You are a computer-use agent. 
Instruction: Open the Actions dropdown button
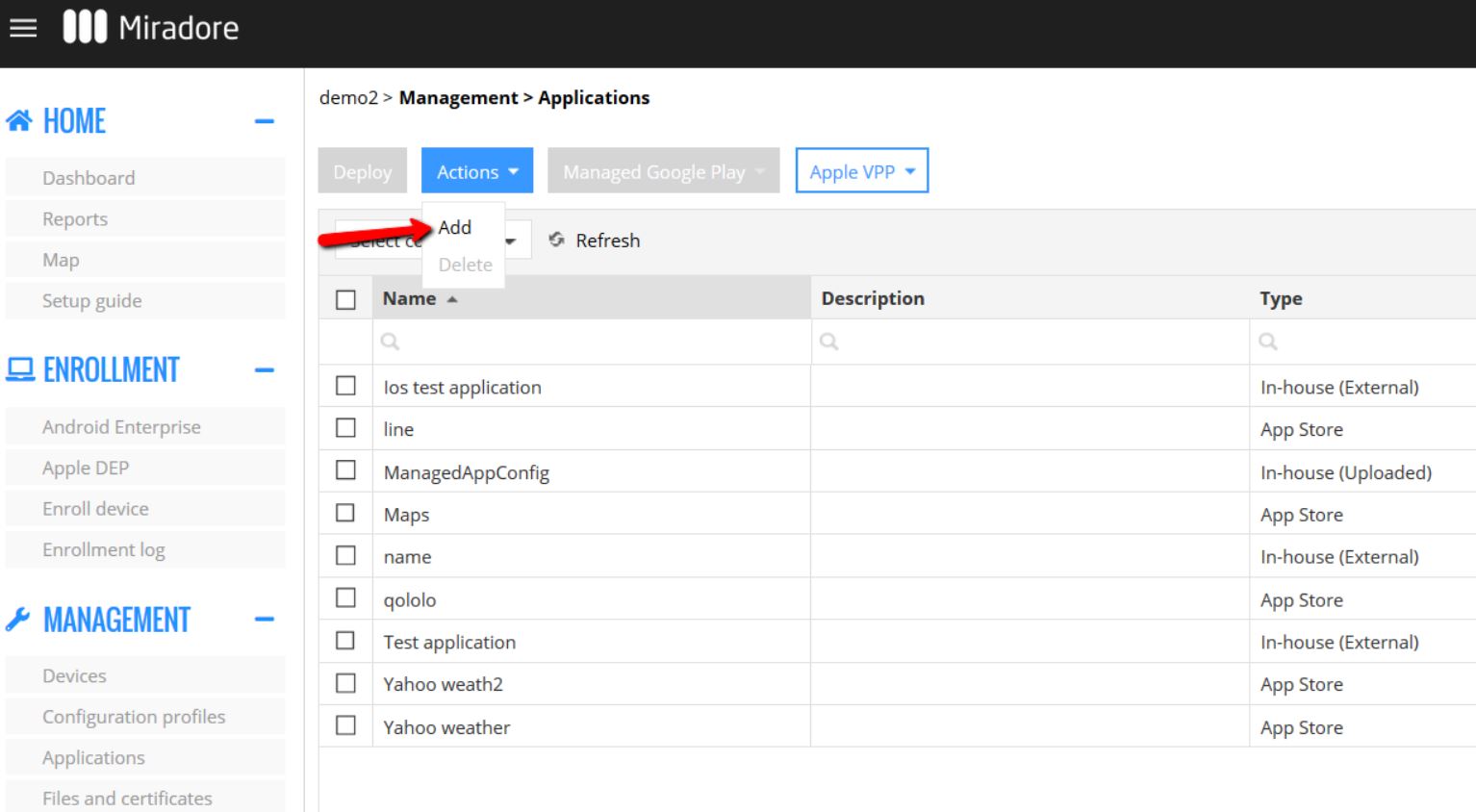tap(477, 171)
